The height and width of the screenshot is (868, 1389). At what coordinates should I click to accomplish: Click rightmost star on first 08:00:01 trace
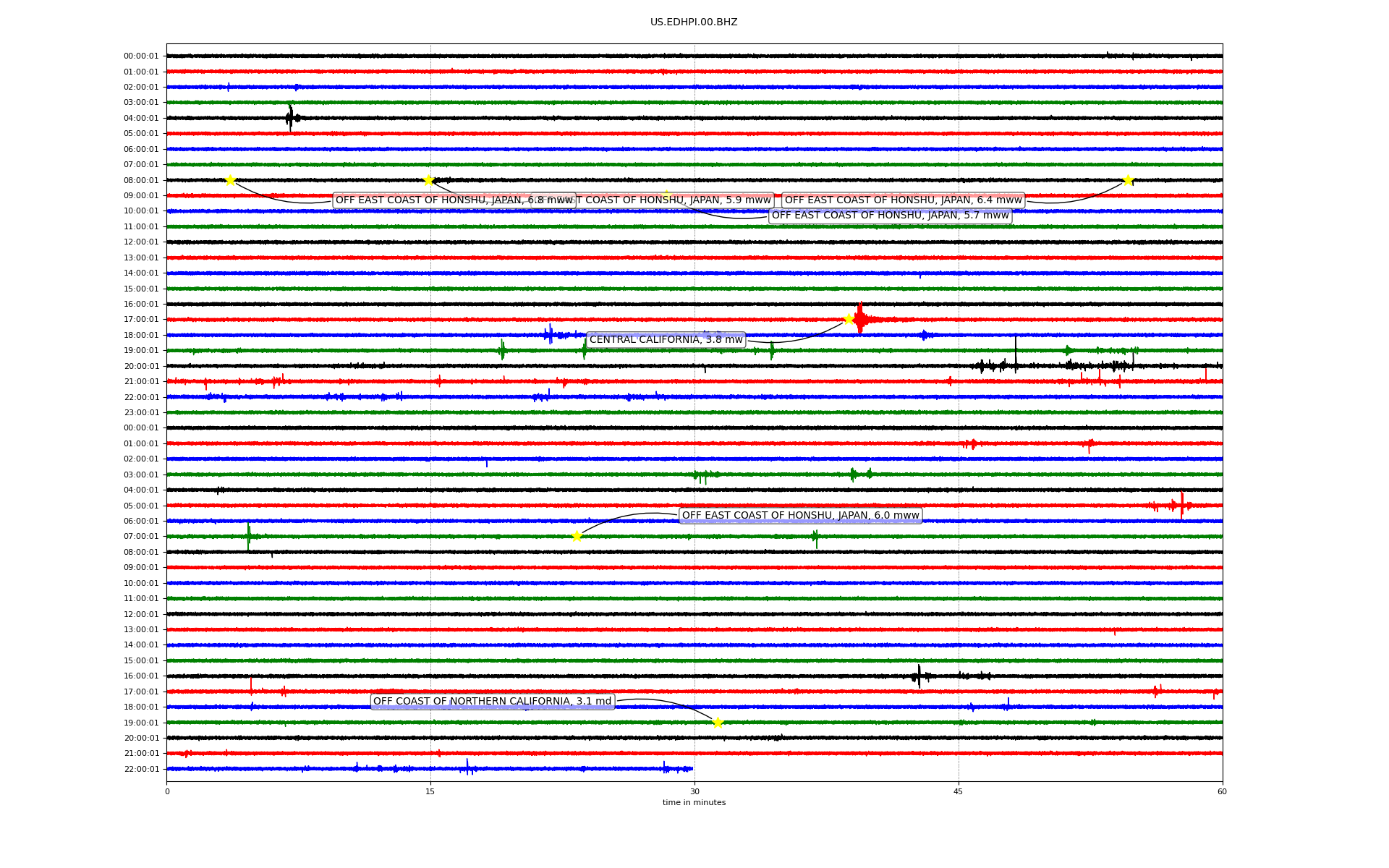click(x=1128, y=180)
